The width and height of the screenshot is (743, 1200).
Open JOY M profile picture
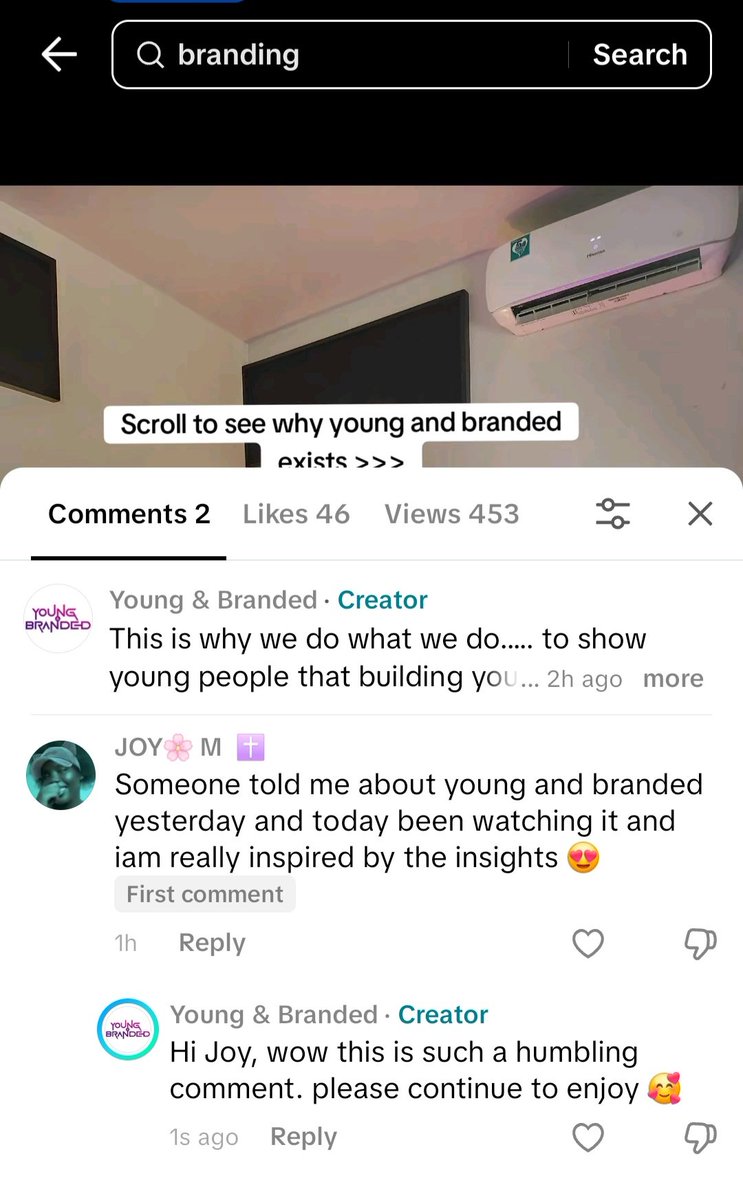tap(61, 775)
